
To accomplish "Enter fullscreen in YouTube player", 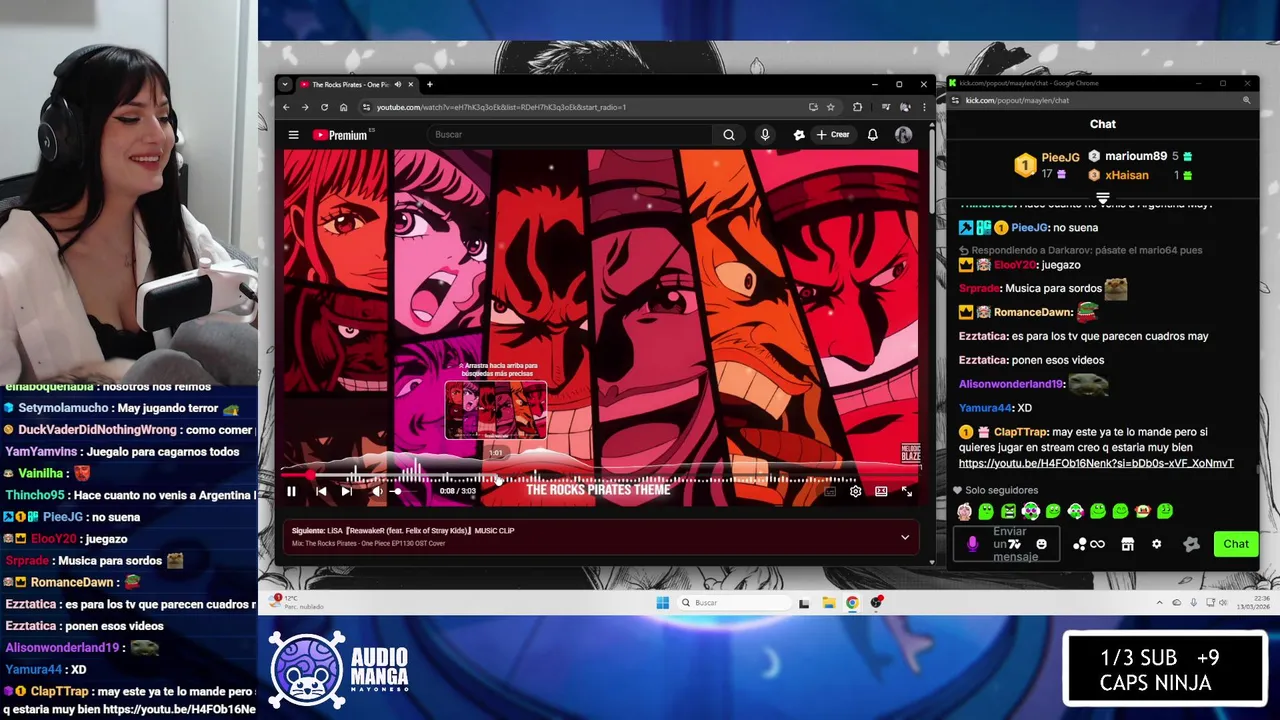I will [907, 491].
